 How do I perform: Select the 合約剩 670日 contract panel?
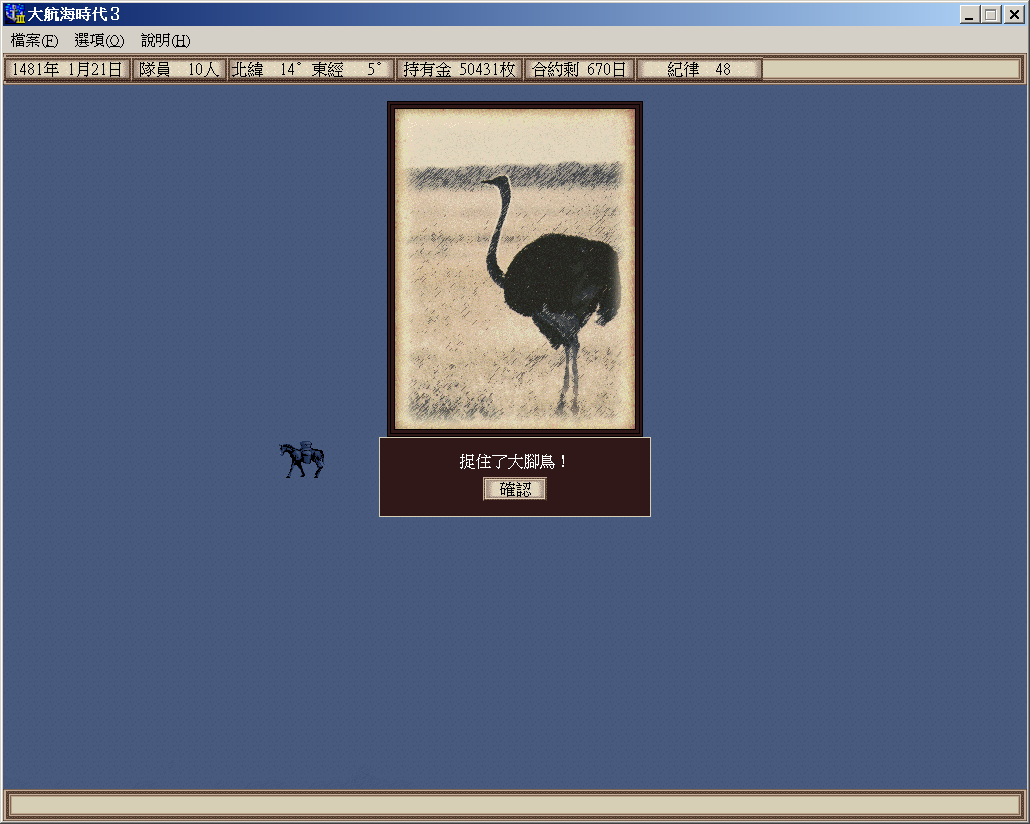point(579,70)
